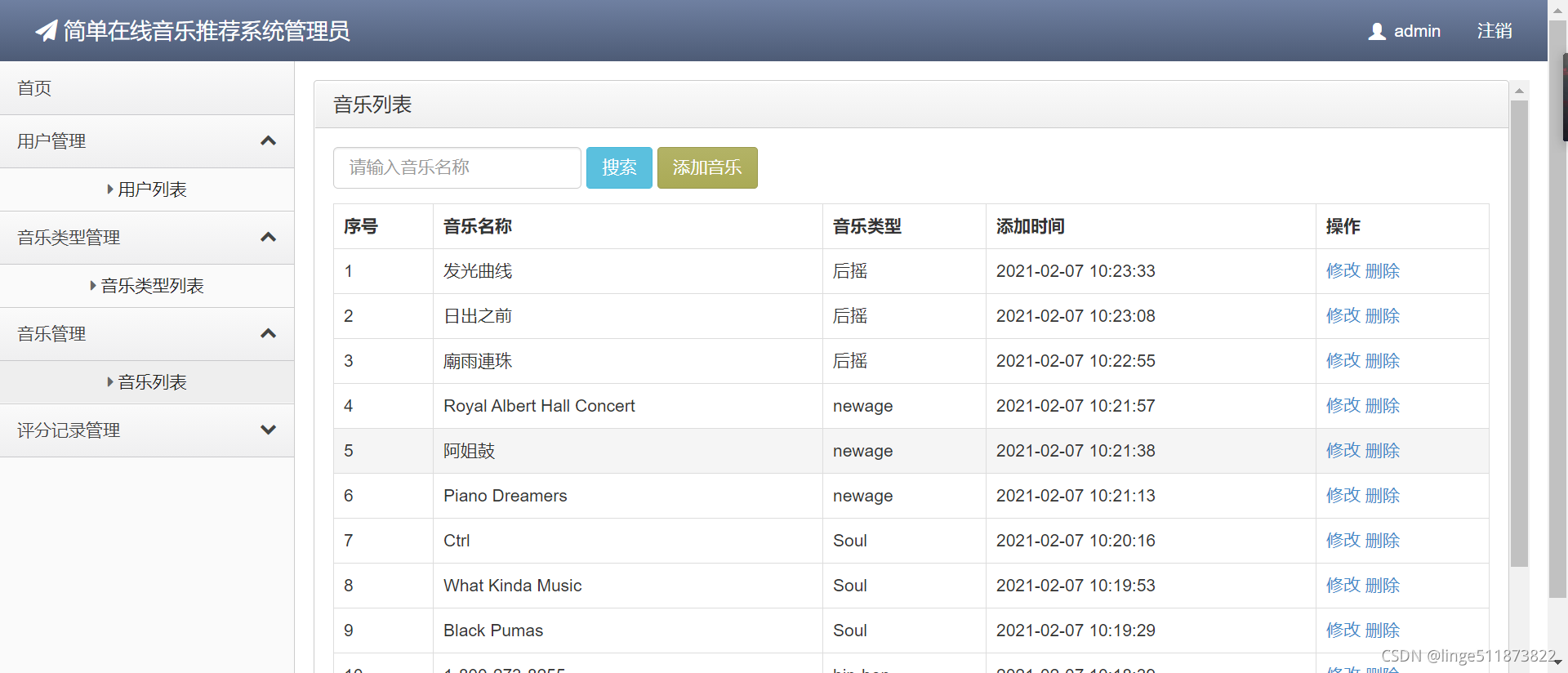Open 音乐类型列表 submenu item
This screenshot has height=673, width=1568.
147,286
